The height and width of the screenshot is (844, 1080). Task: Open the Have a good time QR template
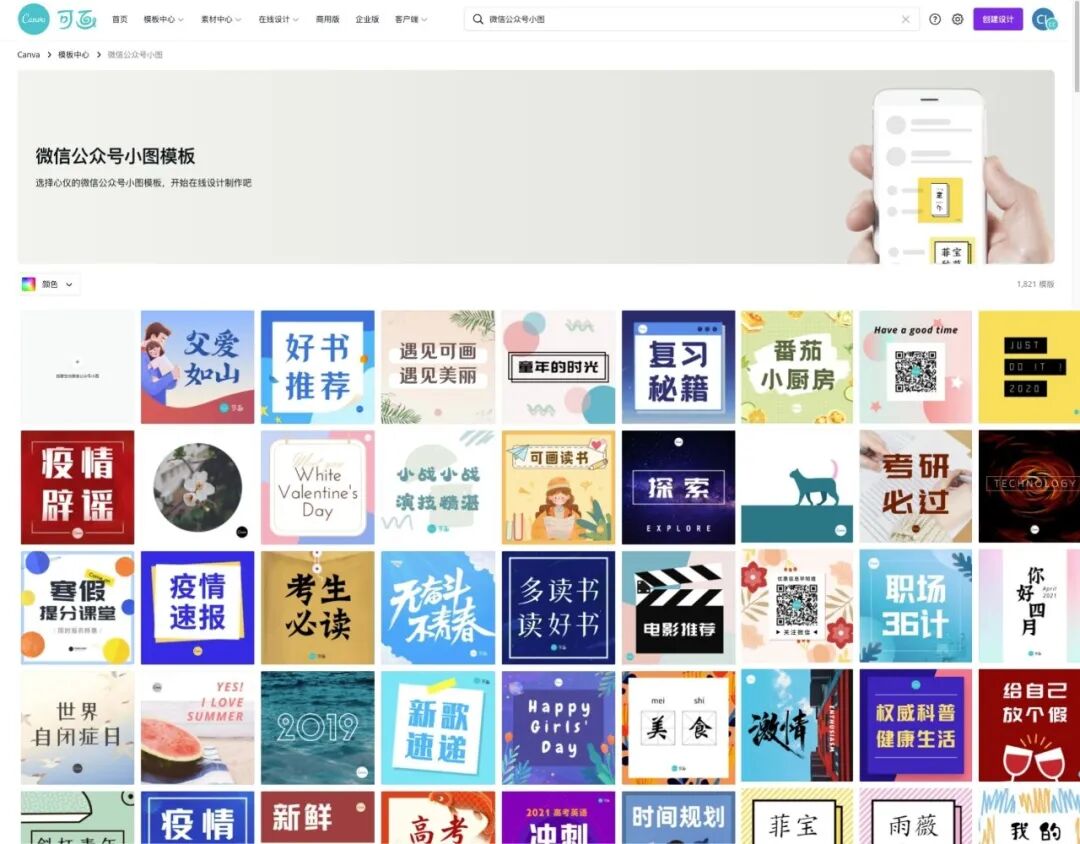(915, 367)
